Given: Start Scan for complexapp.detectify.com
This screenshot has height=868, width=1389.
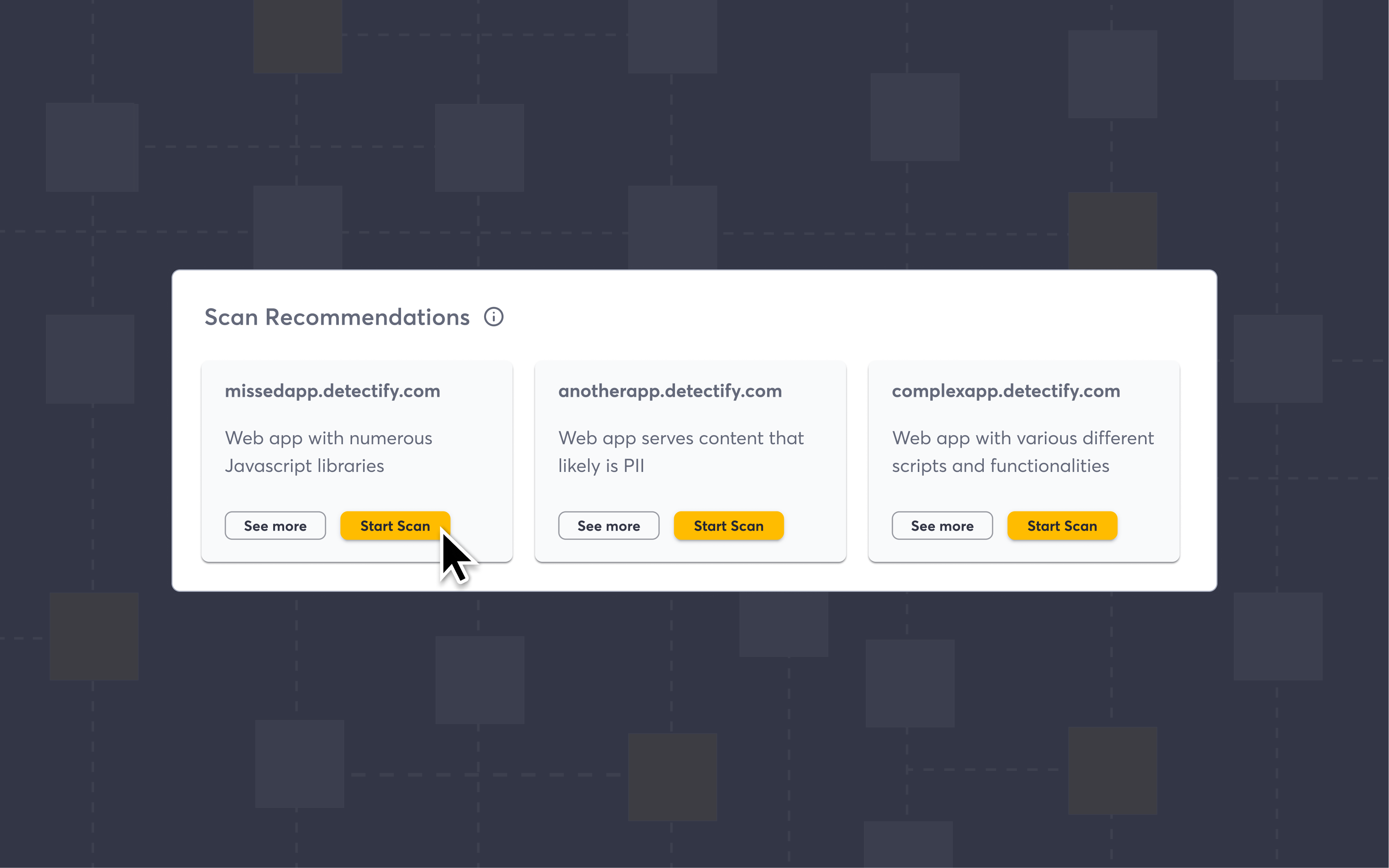Looking at the screenshot, I should [1062, 526].
